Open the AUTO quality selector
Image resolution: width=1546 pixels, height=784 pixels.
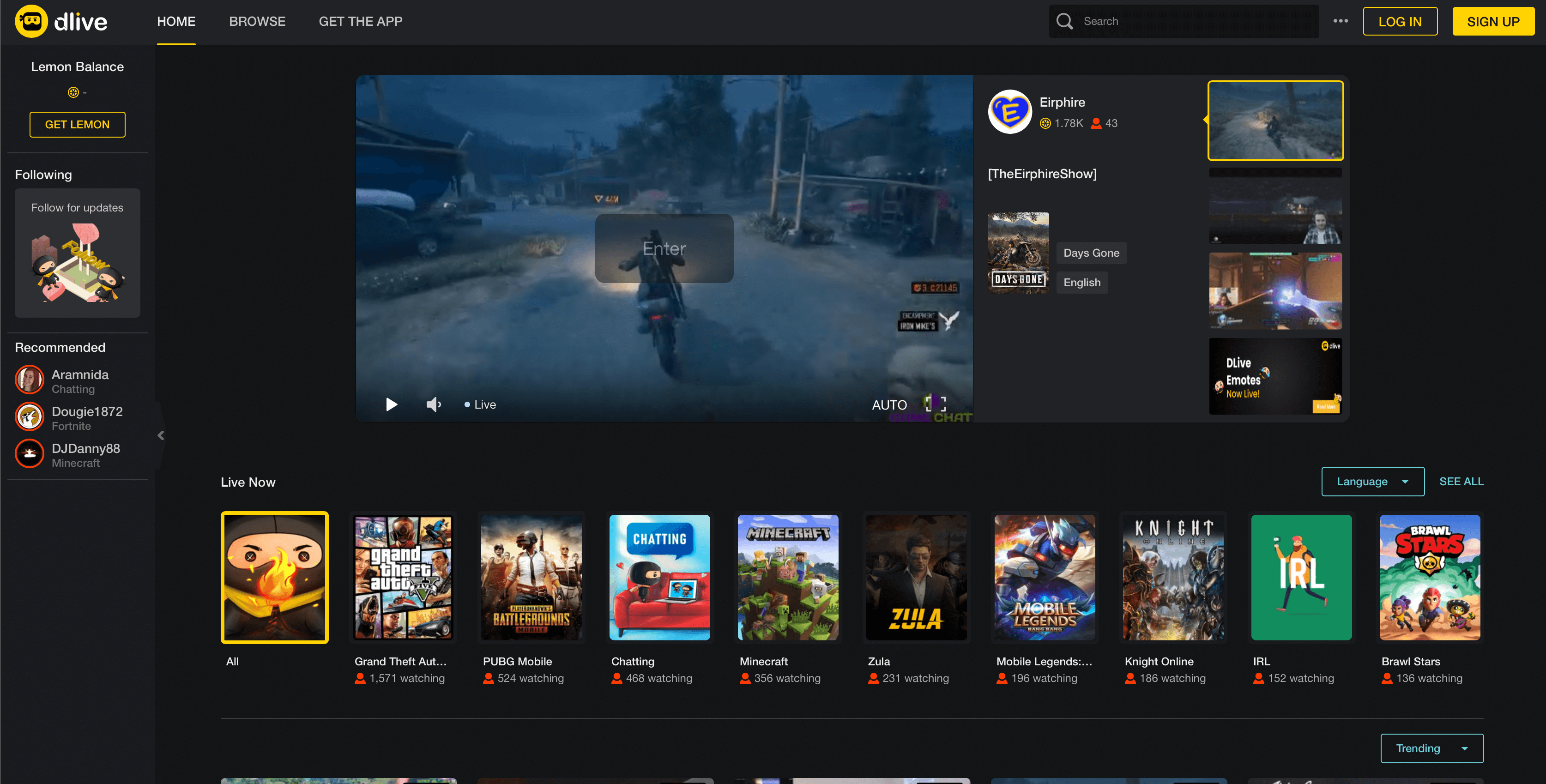click(889, 405)
